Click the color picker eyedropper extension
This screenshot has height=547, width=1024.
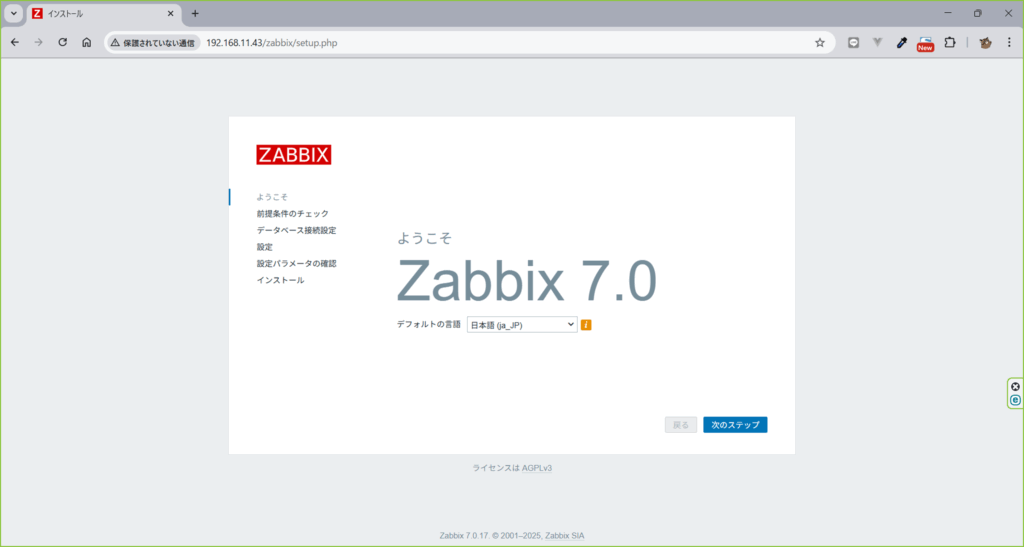coord(901,42)
